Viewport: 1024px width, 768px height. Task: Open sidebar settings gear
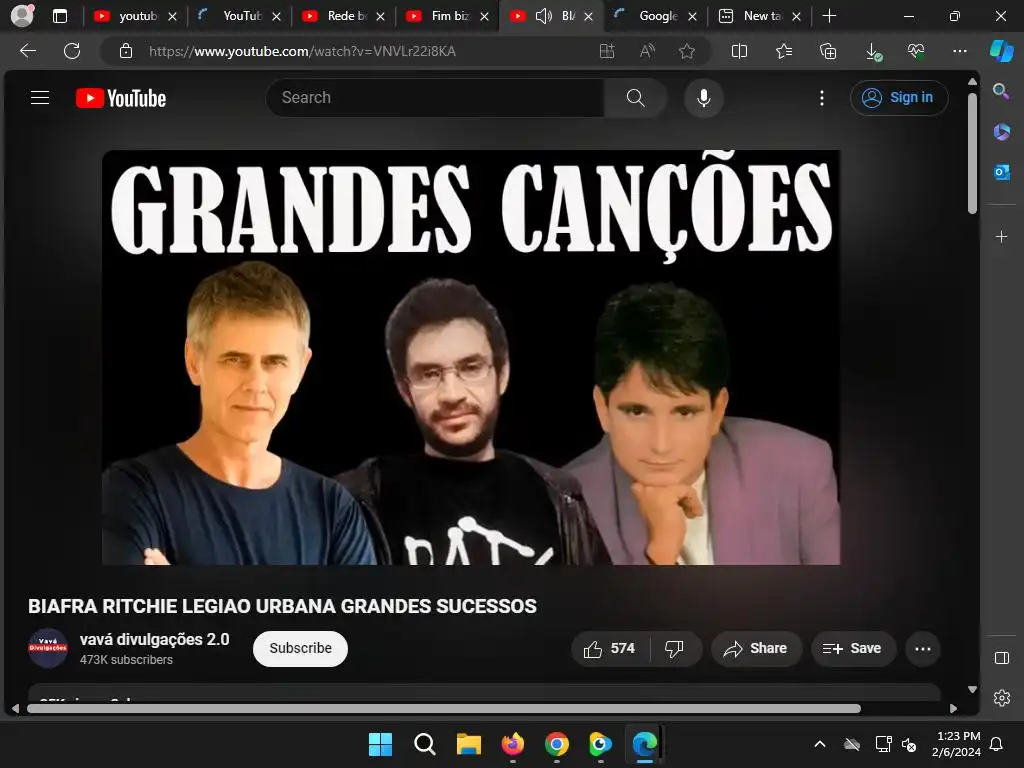(1001, 698)
